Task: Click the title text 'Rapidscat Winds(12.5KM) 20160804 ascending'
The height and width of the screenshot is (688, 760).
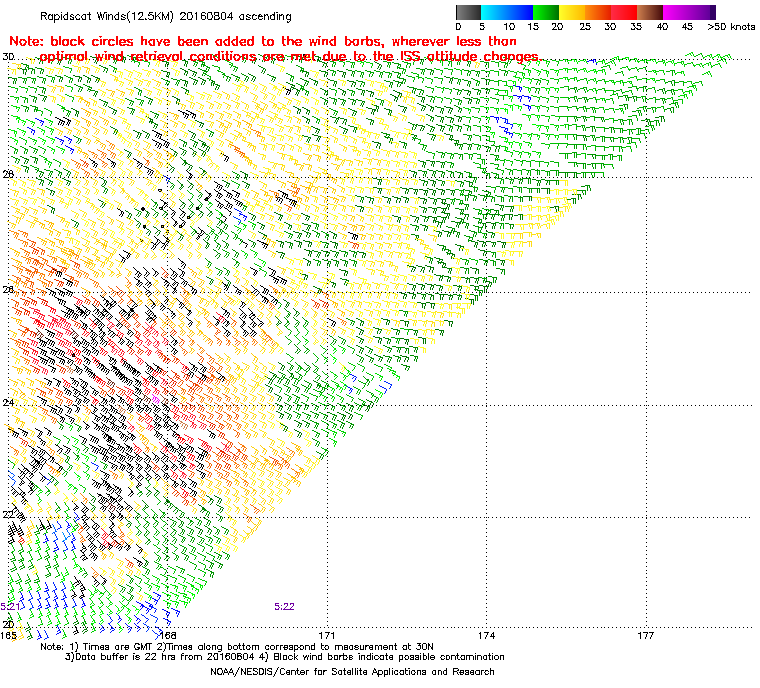Action: pyautogui.click(x=166, y=16)
